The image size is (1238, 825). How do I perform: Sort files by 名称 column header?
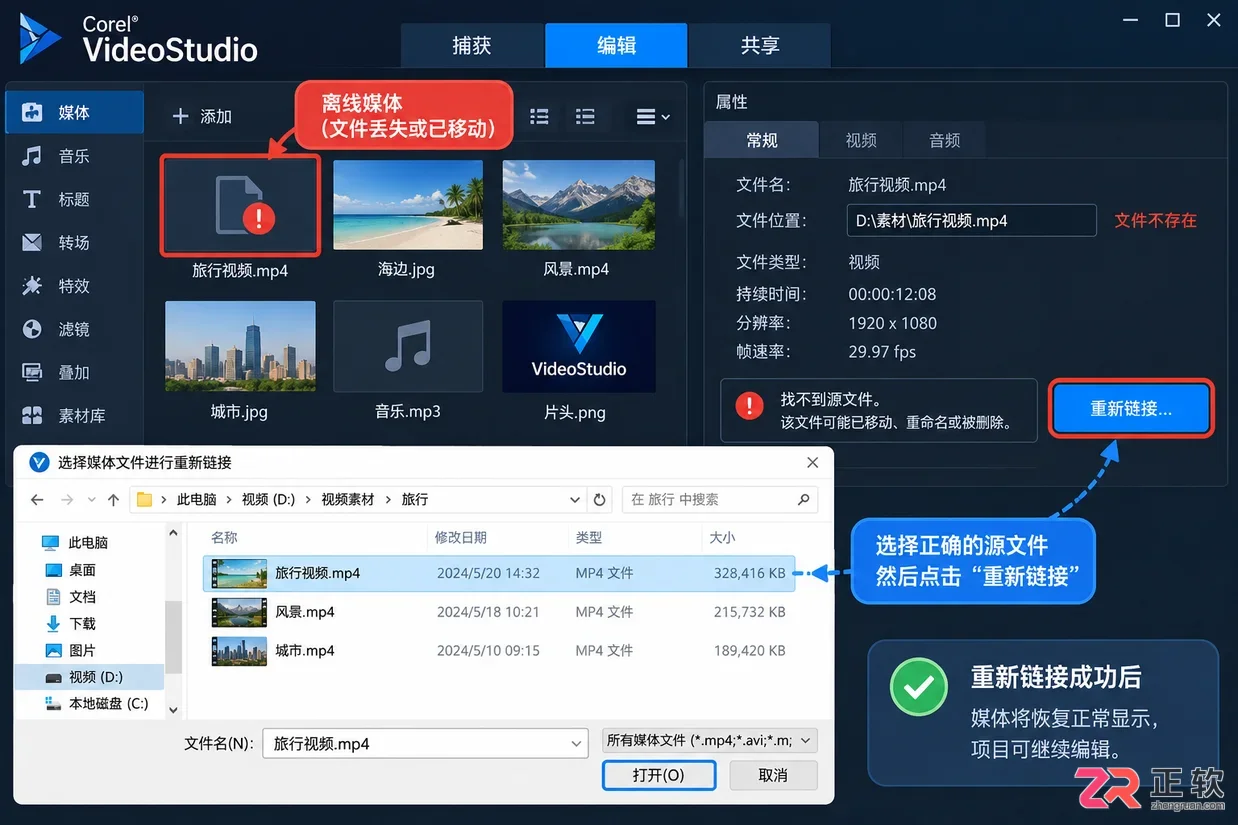224,537
